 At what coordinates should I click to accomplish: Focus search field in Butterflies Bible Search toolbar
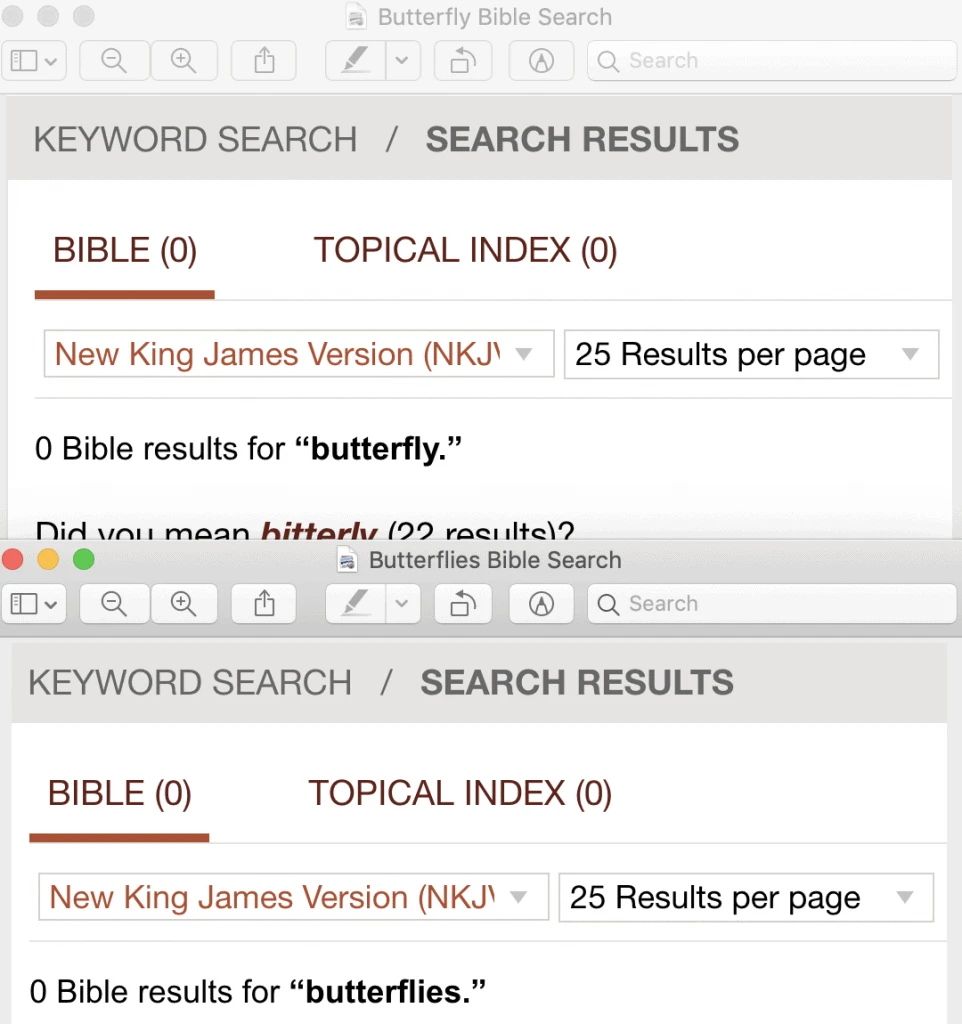point(772,603)
